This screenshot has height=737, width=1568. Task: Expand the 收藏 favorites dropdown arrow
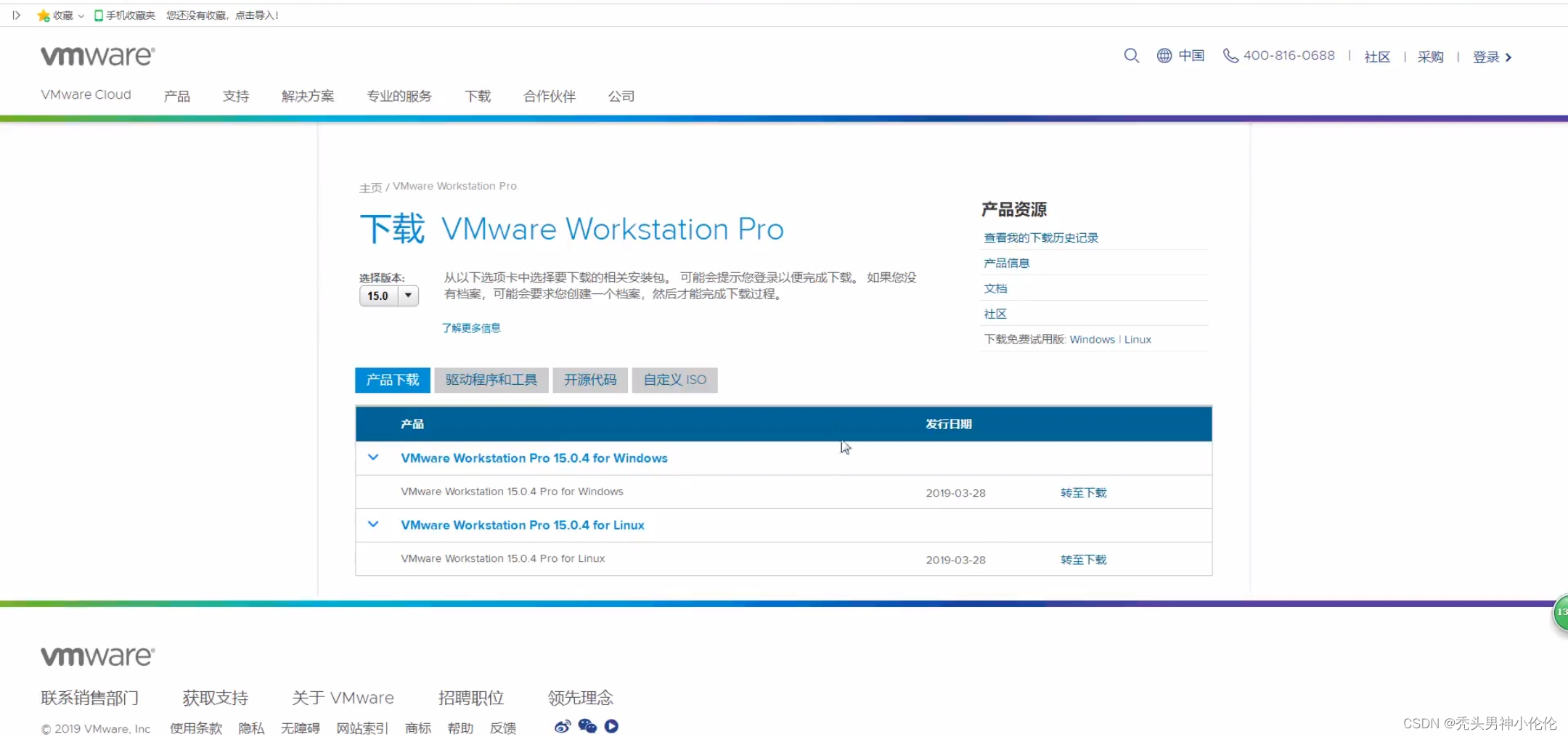(x=81, y=16)
